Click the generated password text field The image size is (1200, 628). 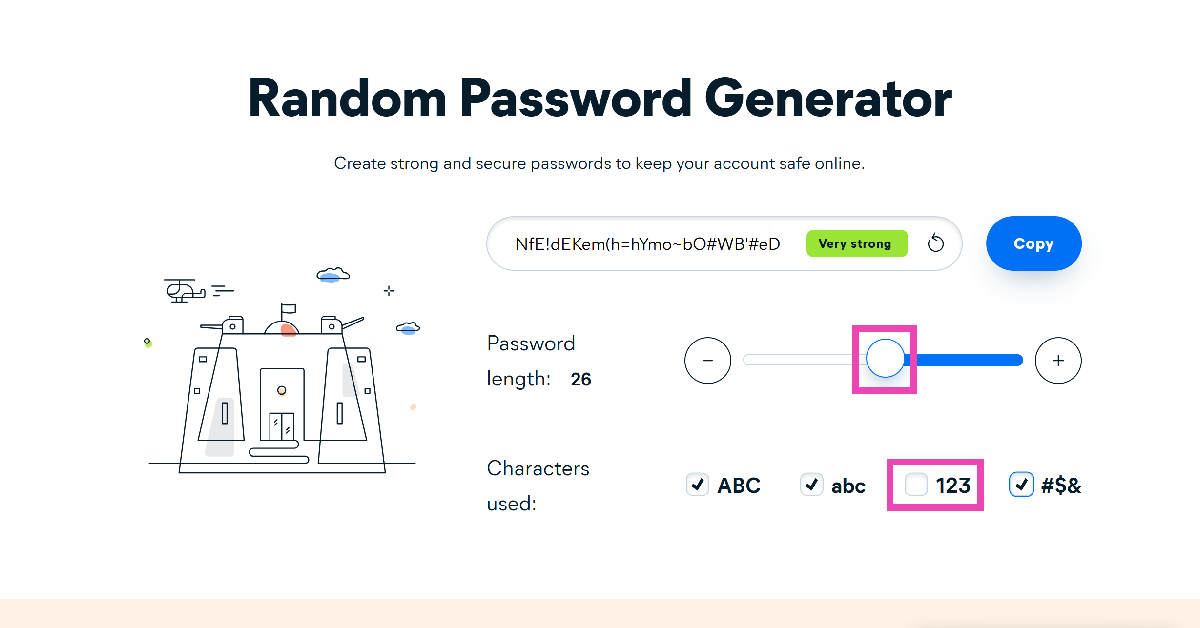(x=647, y=244)
